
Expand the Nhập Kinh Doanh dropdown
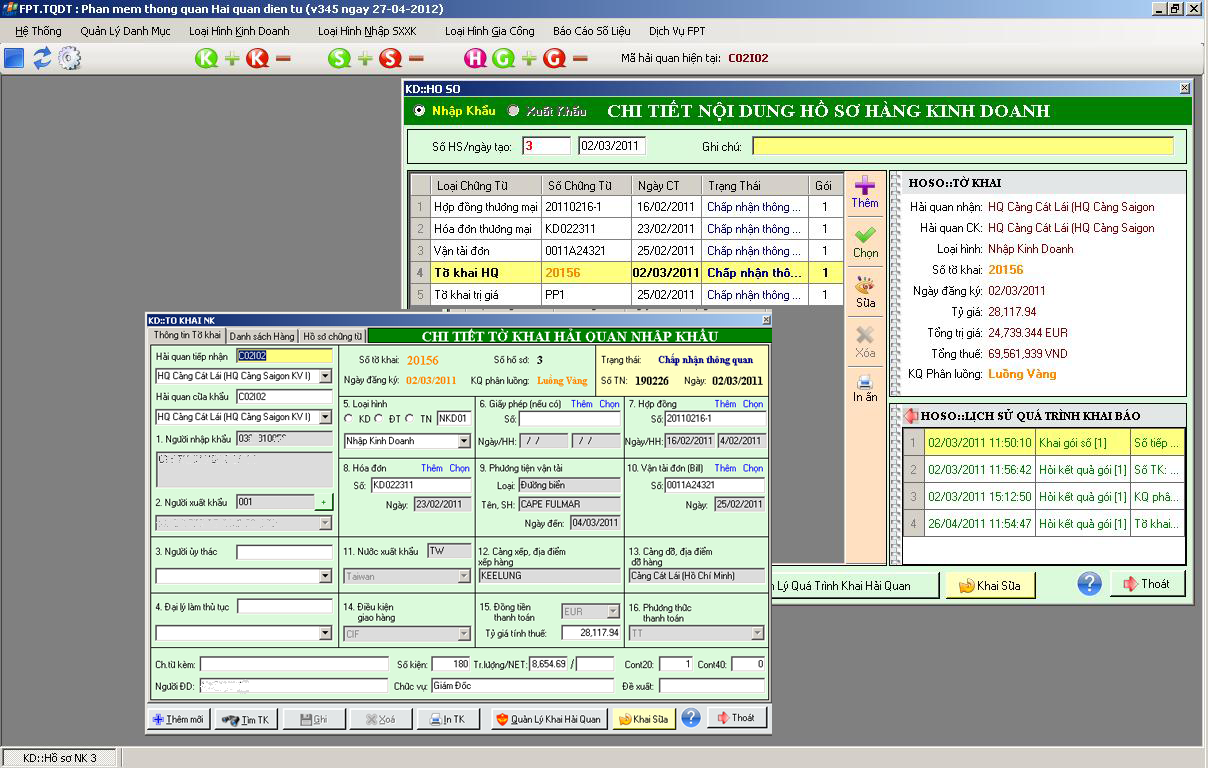point(463,441)
